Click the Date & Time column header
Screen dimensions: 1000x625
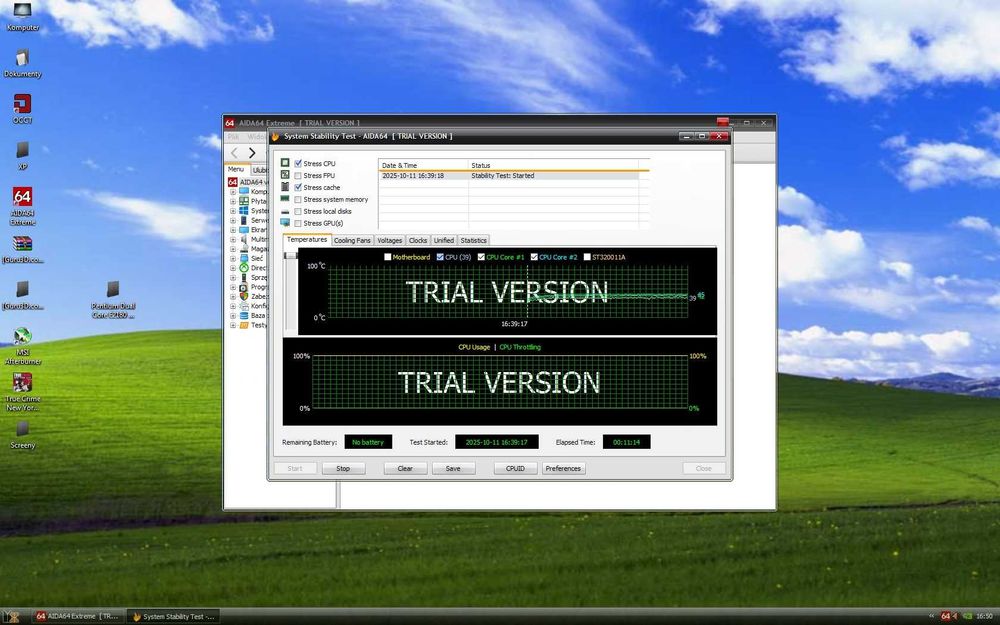tap(423, 165)
